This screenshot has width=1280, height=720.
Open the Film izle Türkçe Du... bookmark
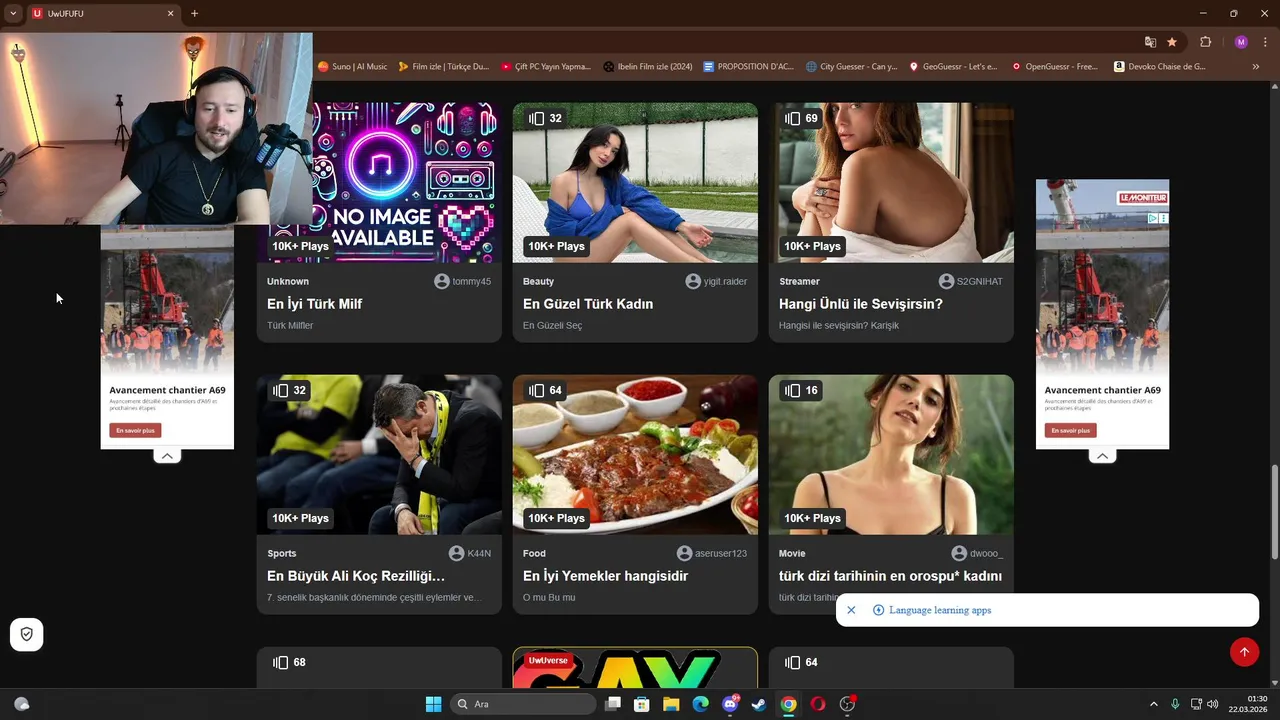443,67
